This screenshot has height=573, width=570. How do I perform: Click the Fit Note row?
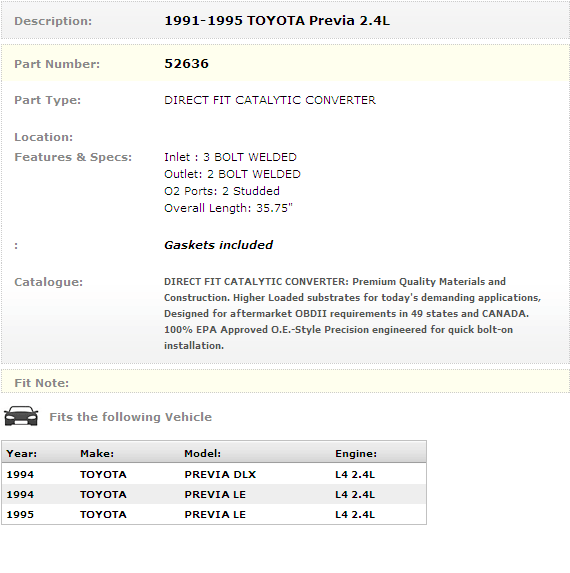pyautogui.click(x=285, y=382)
